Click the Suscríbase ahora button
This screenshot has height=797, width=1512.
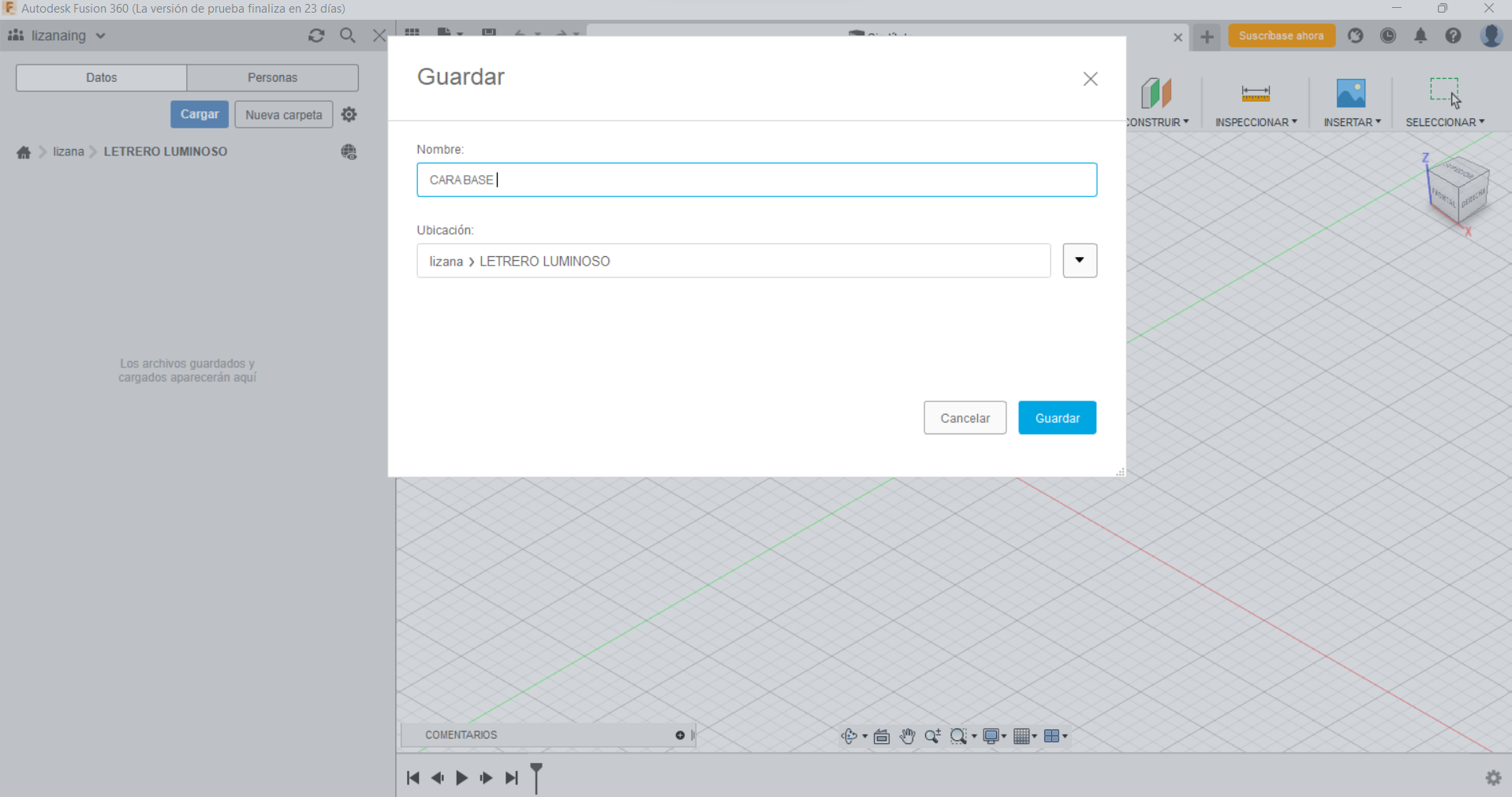1281,35
